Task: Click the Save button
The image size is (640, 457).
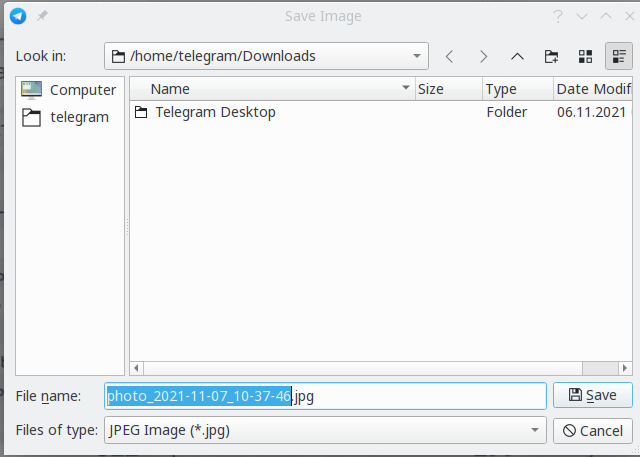Action: coord(593,395)
